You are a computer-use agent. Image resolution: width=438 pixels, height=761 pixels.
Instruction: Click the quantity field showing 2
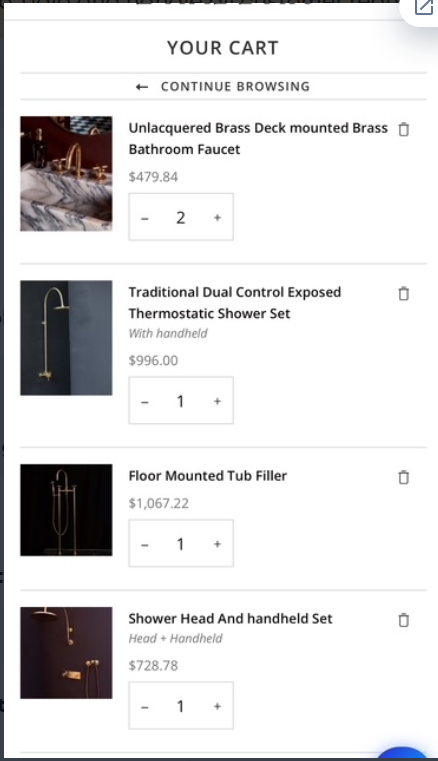point(181,217)
